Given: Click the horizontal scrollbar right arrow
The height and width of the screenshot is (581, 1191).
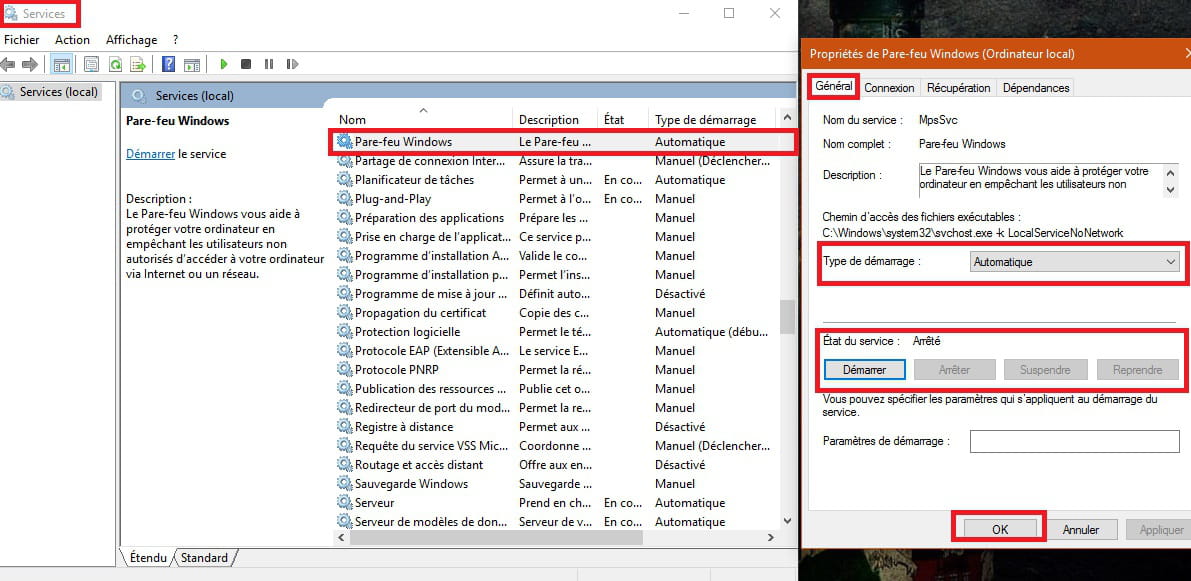Looking at the screenshot, I should click(770, 537).
